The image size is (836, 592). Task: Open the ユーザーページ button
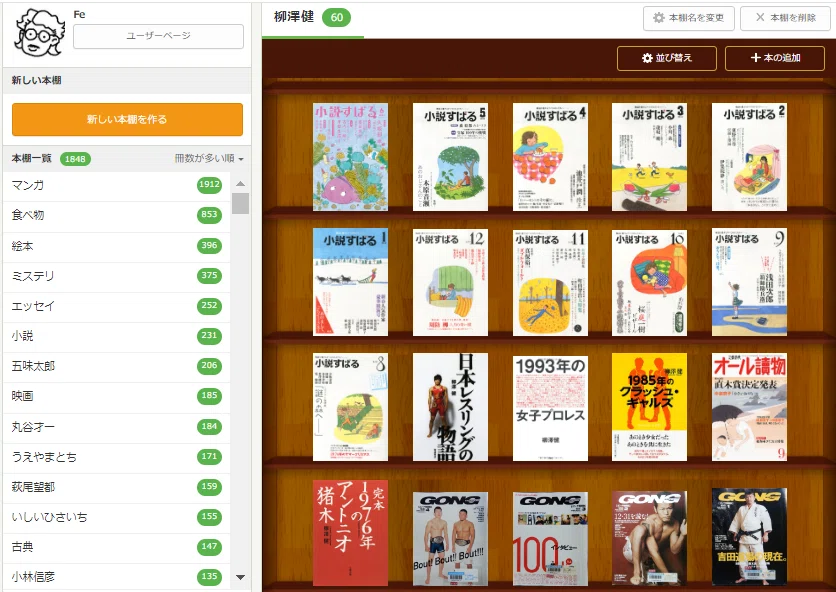158,36
